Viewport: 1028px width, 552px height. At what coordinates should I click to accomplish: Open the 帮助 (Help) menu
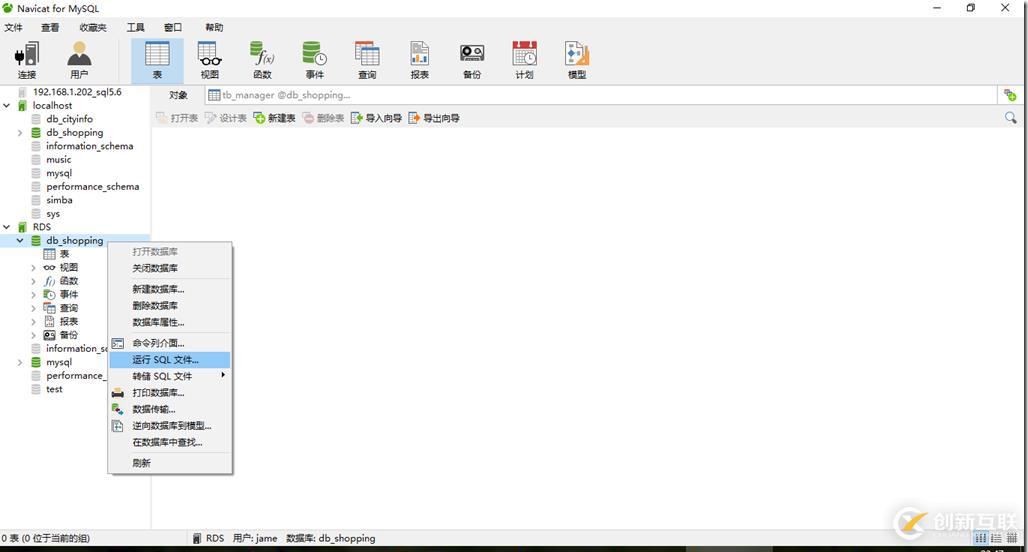click(x=214, y=28)
